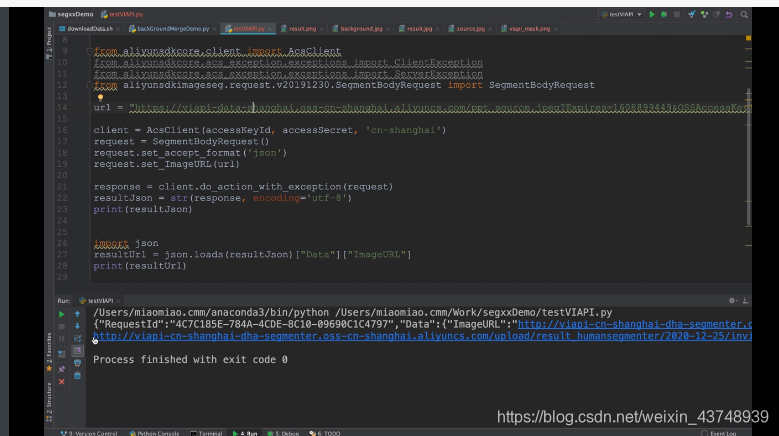Click Restore Layout icon in Run panel
The image size is (779, 436).
pyautogui.click(x=62, y=354)
